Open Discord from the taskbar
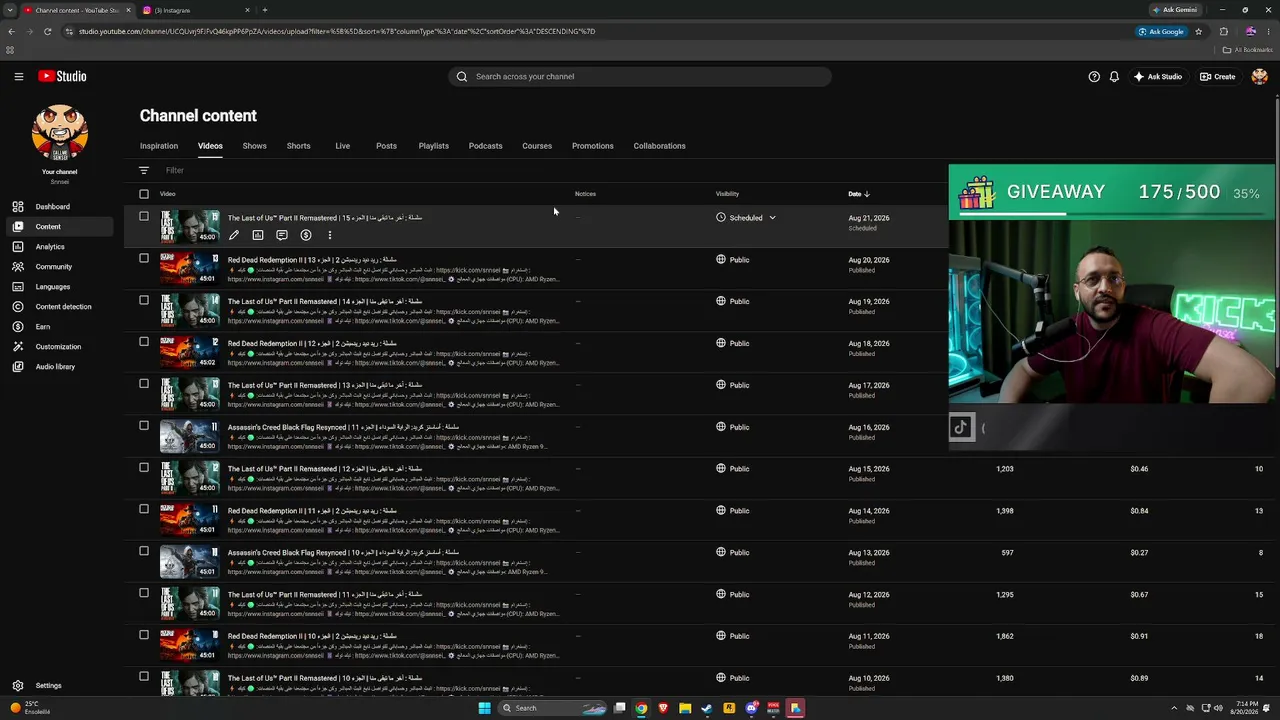The image size is (1280, 720). tap(751, 708)
